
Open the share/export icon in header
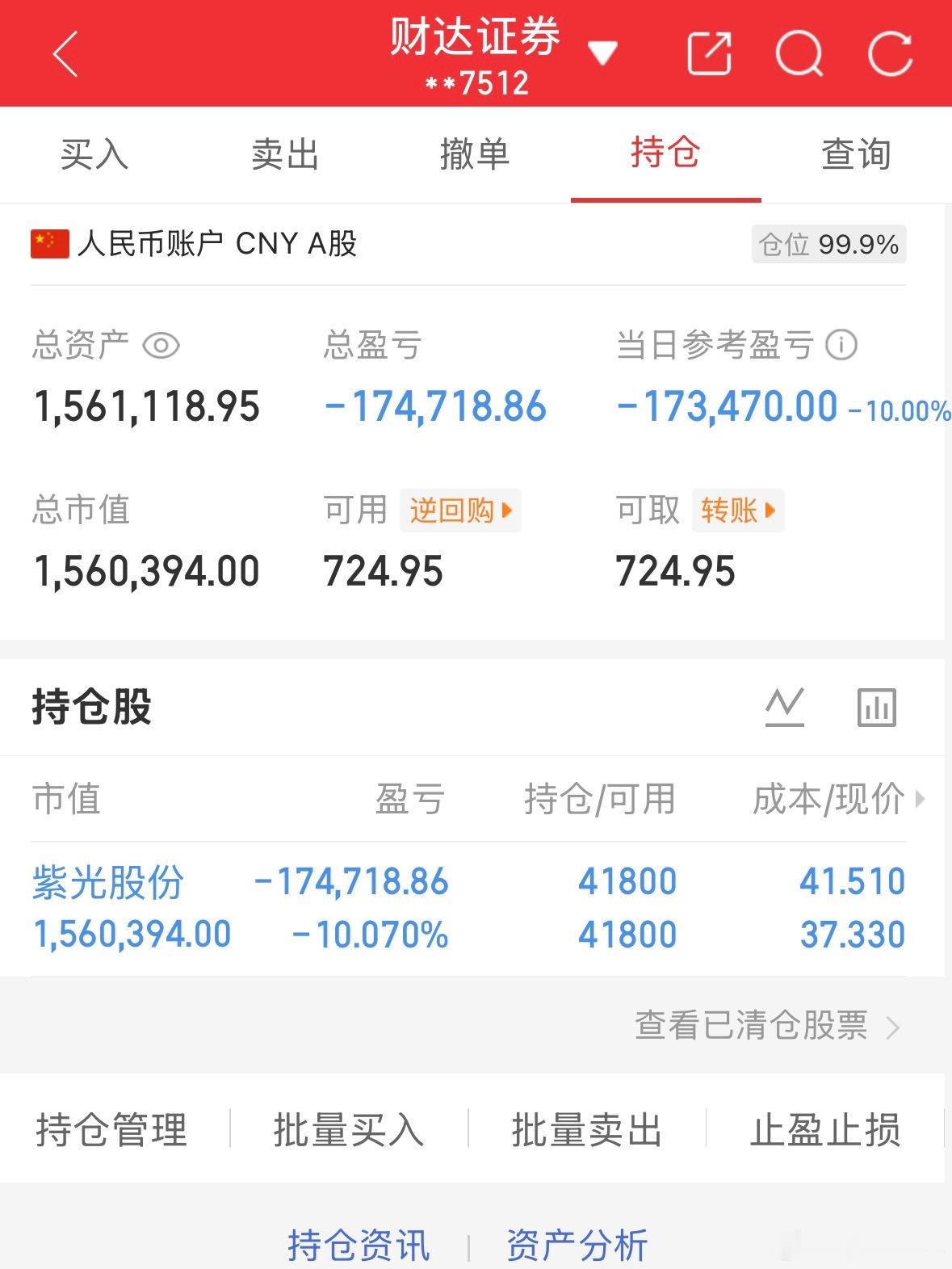(709, 54)
